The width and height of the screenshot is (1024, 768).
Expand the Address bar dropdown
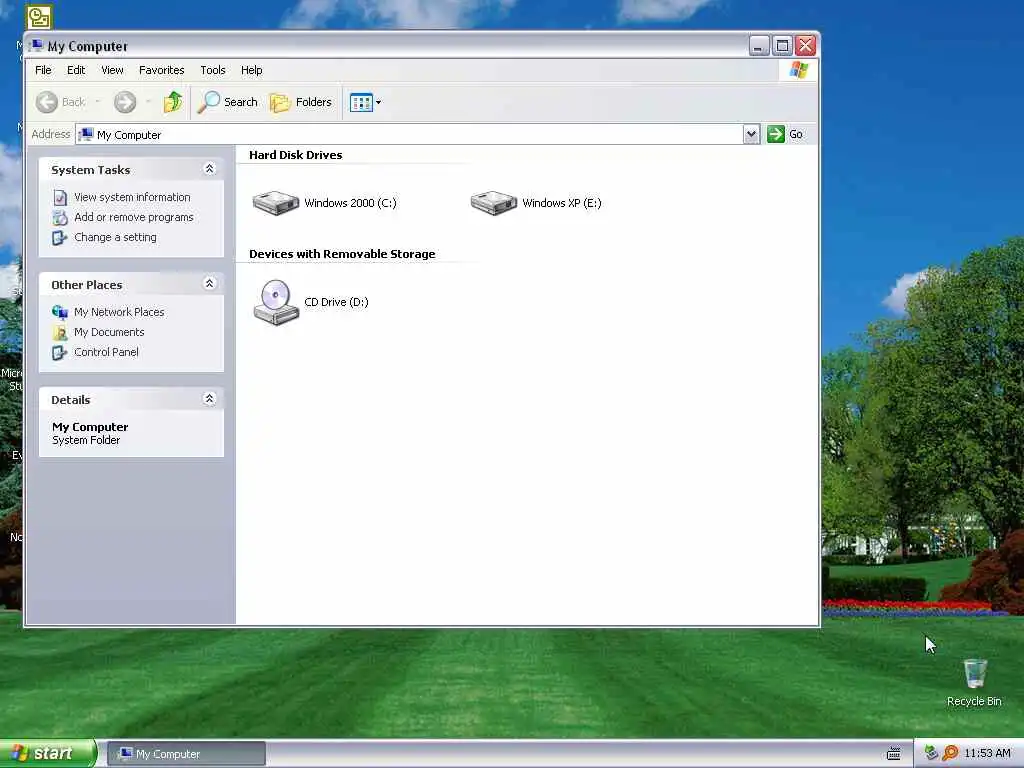[x=752, y=135]
